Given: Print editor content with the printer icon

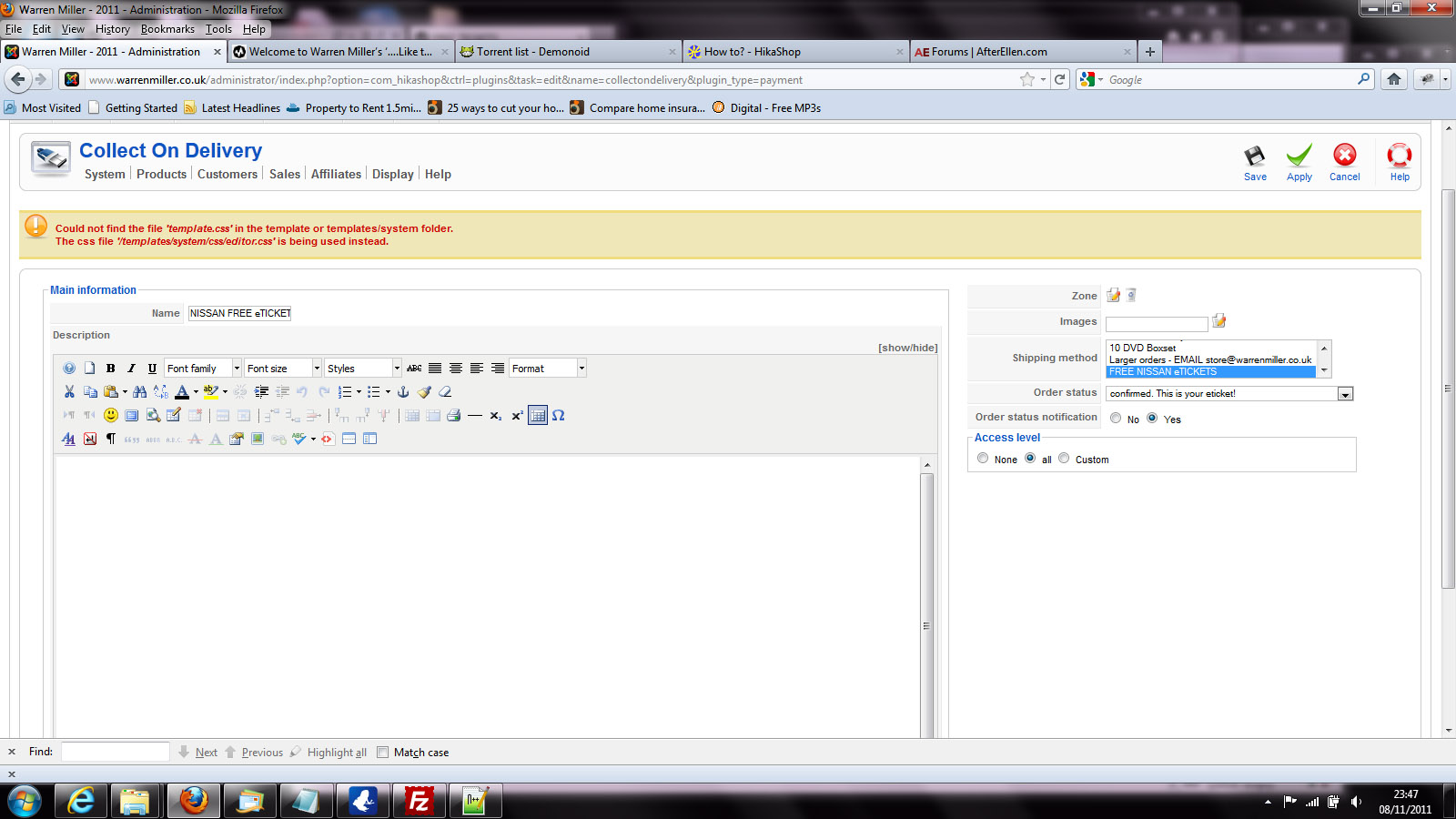Looking at the screenshot, I should pos(453,416).
